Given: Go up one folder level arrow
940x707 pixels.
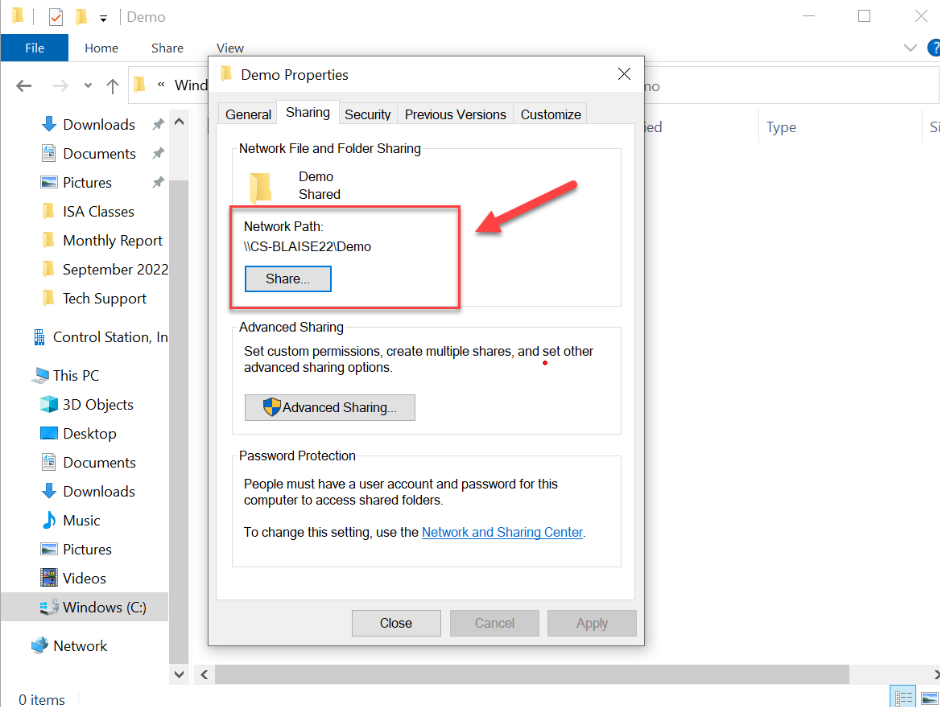Looking at the screenshot, I should coord(112,86).
